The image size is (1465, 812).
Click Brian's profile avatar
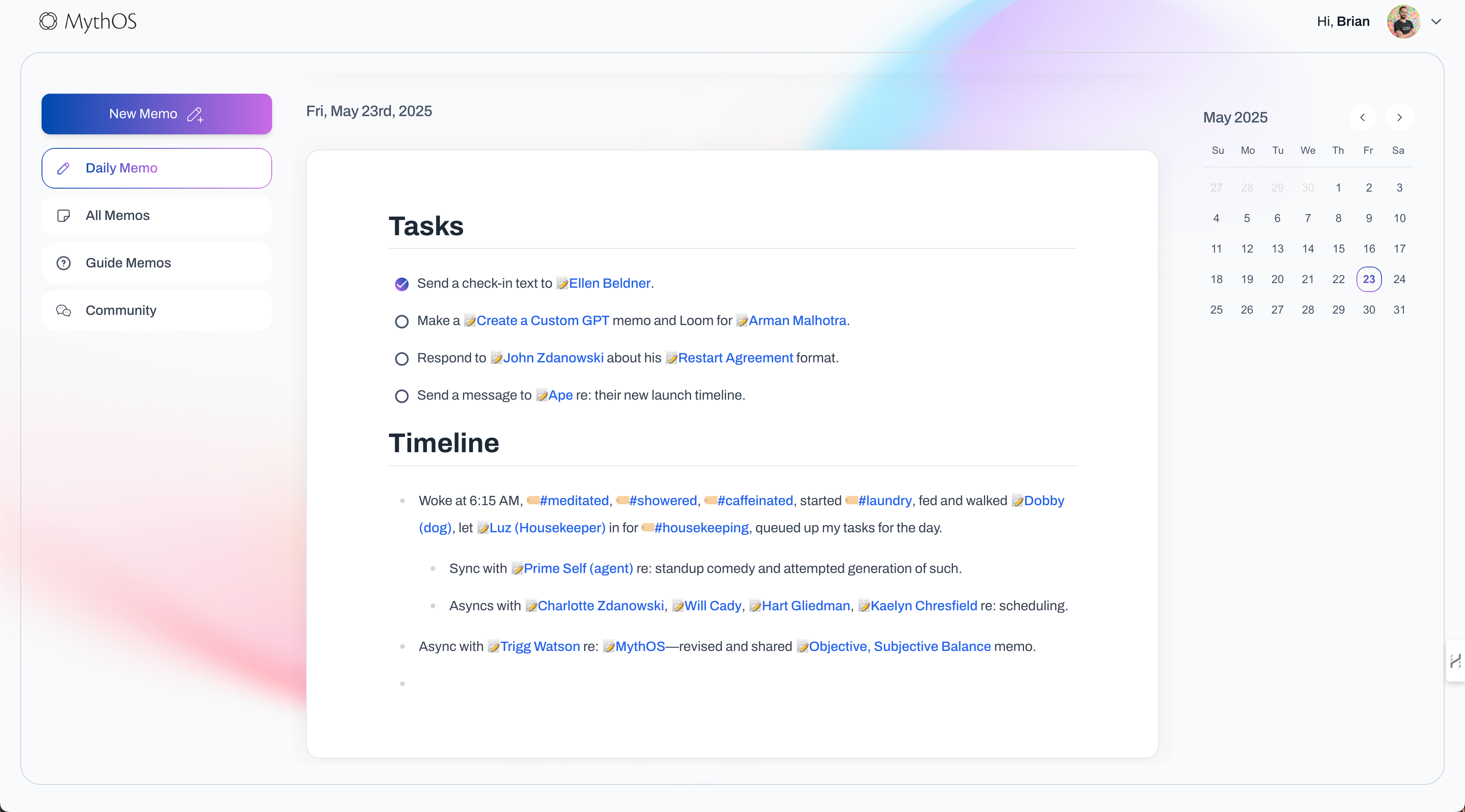click(x=1403, y=22)
